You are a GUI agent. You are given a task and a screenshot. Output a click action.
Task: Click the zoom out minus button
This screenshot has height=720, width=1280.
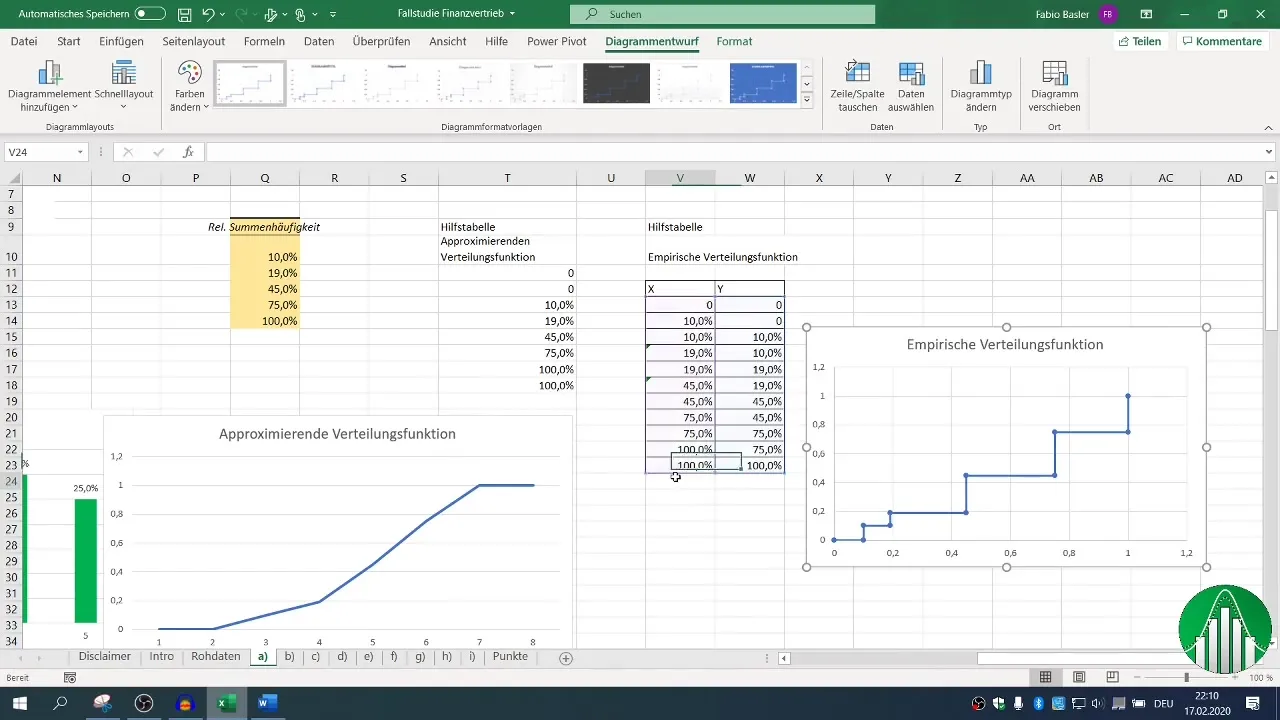tap(1138, 677)
